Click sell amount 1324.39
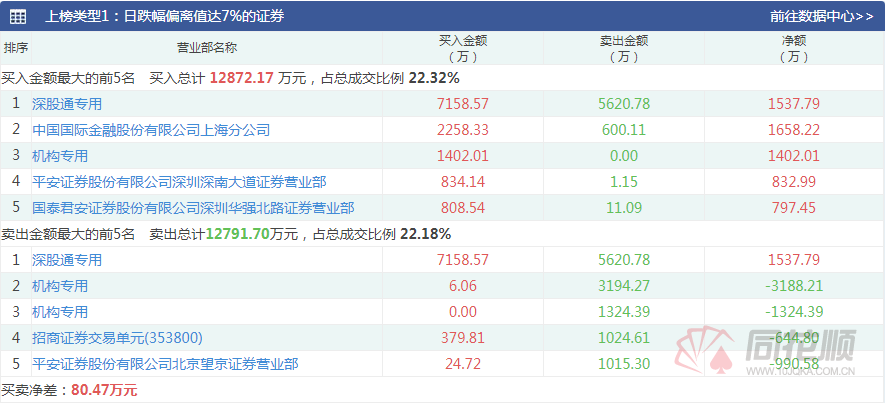This screenshot has height=403, width=885. 624,312
